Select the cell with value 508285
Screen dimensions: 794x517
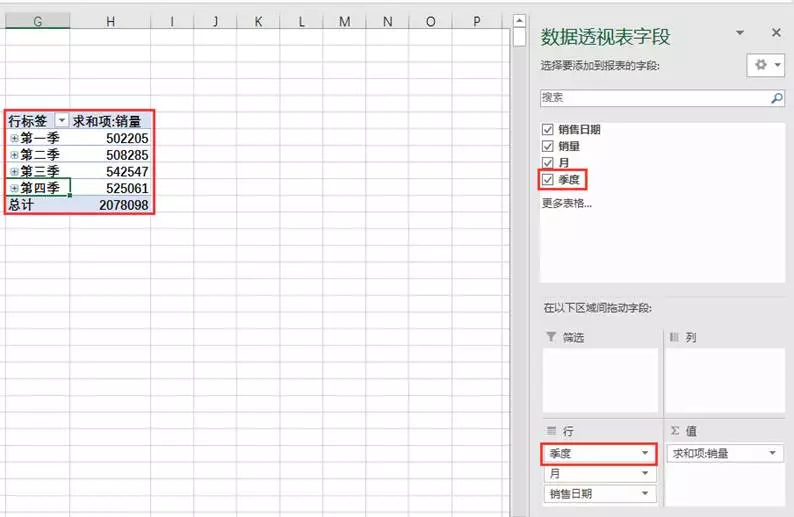point(110,155)
